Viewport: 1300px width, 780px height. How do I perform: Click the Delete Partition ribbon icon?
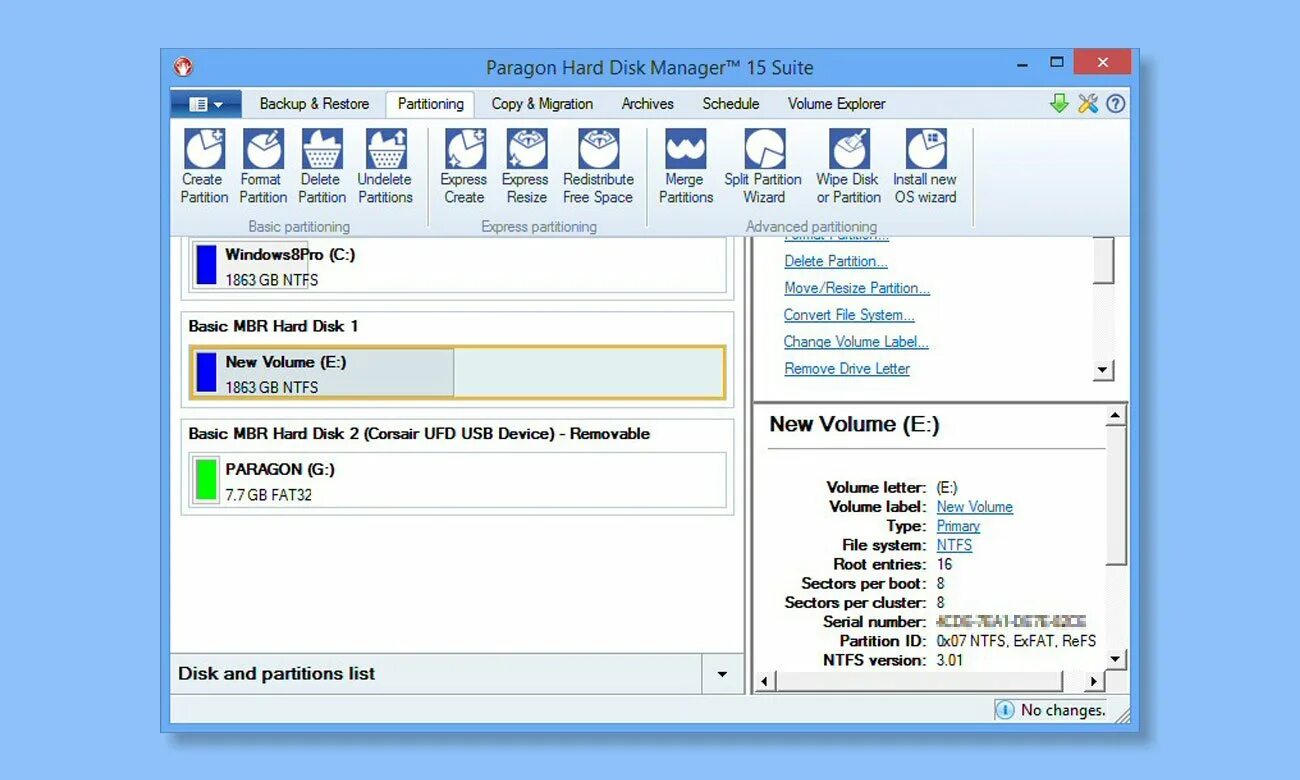point(322,167)
